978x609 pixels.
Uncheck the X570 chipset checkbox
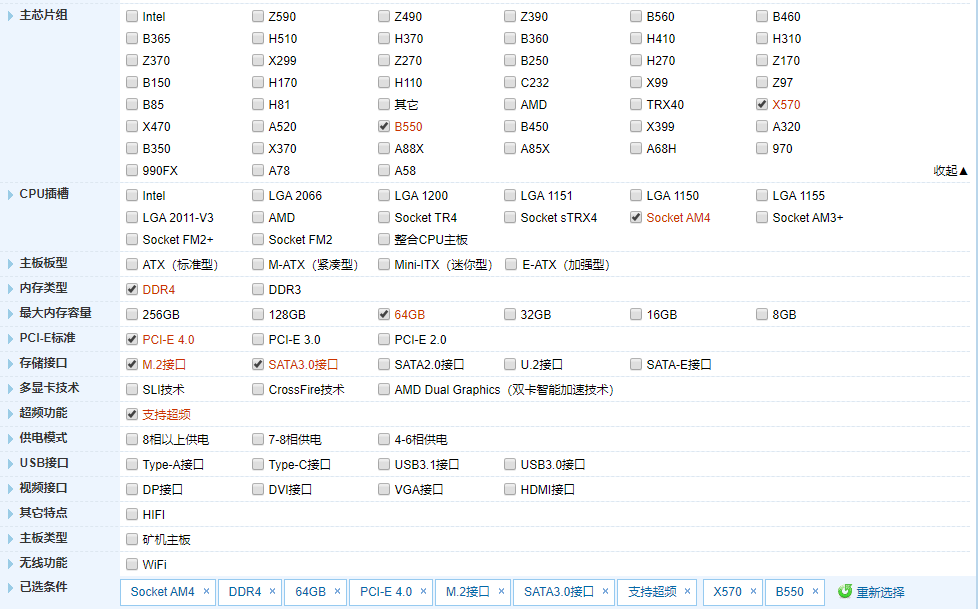pos(761,104)
